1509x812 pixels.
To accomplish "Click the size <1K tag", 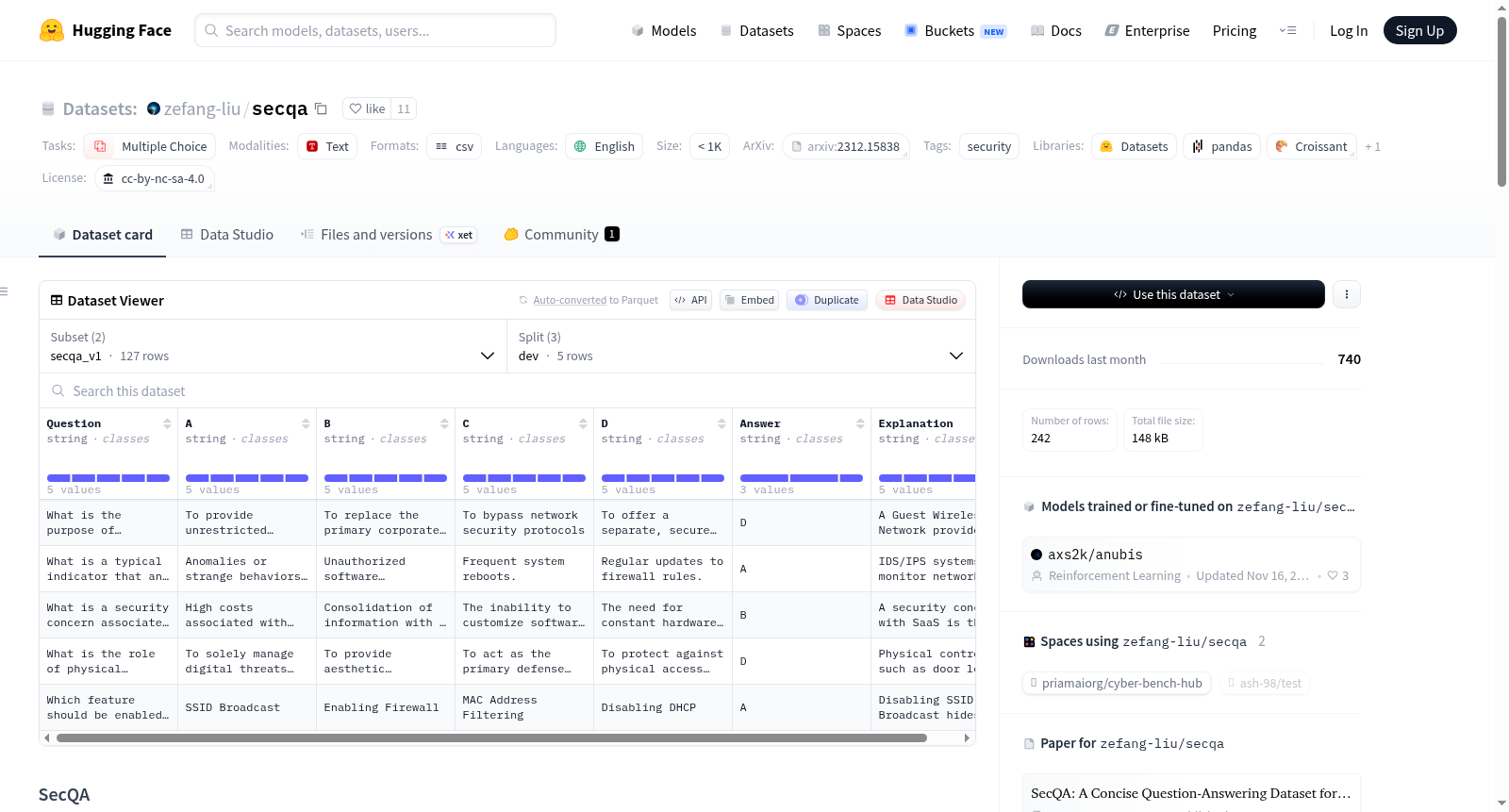I will point(709,146).
